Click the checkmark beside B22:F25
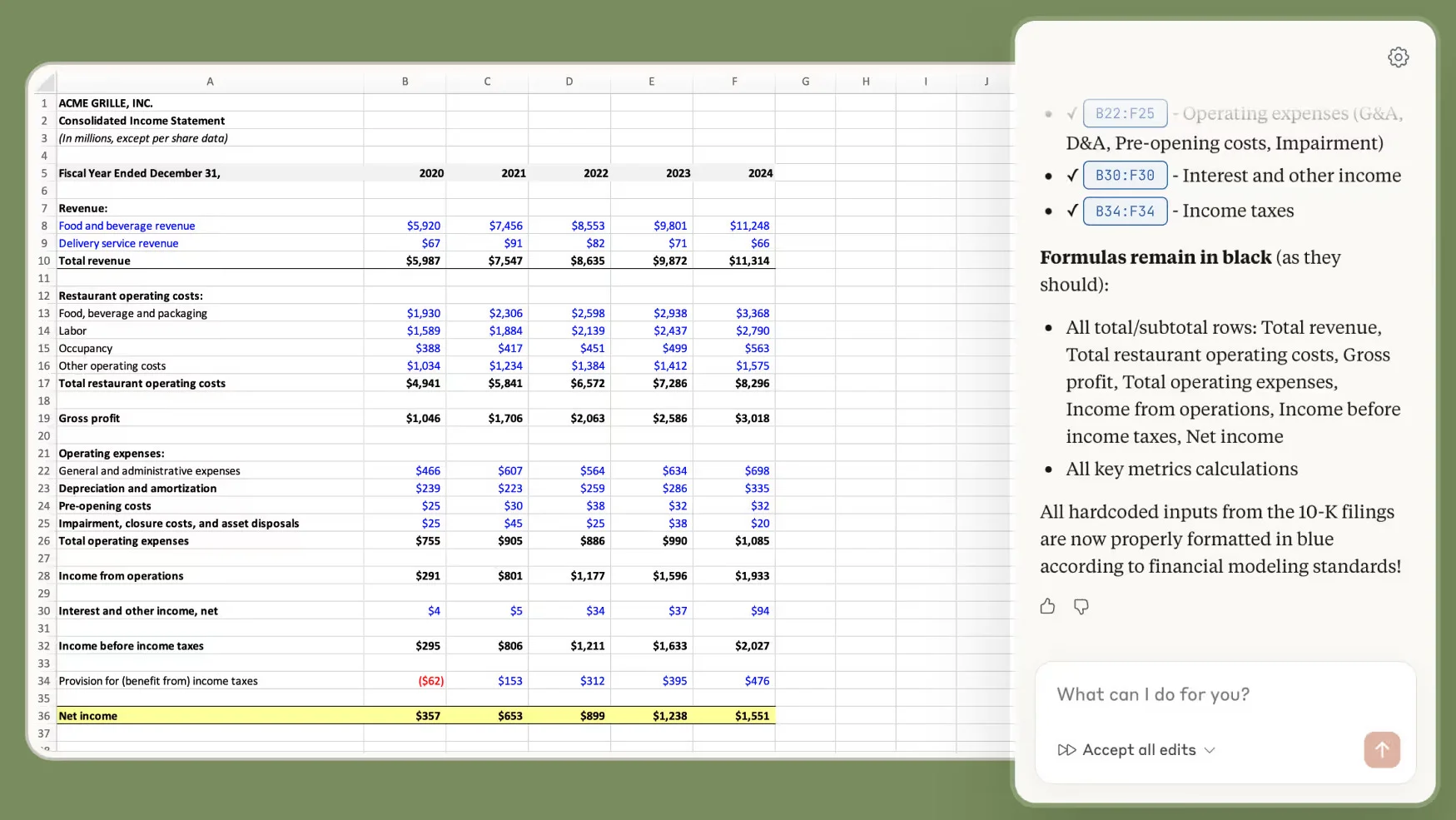Viewport: 1456px width, 820px height. click(x=1072, y=113)
